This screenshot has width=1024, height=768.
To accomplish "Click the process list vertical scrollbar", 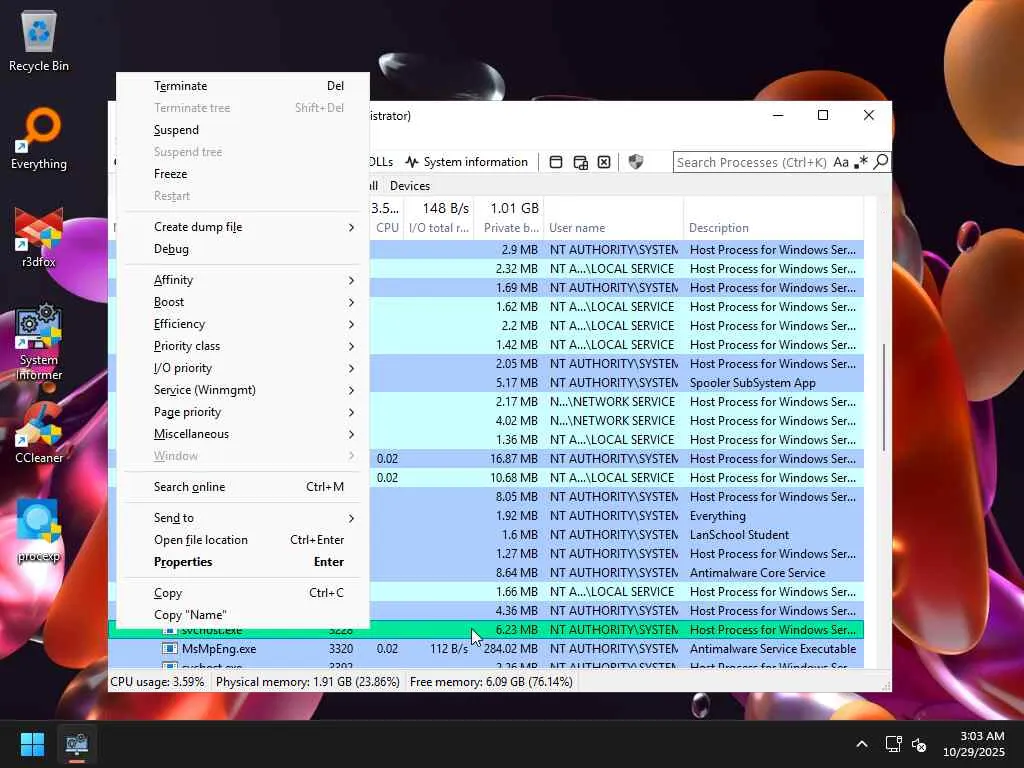I will (x=884, y=397).
